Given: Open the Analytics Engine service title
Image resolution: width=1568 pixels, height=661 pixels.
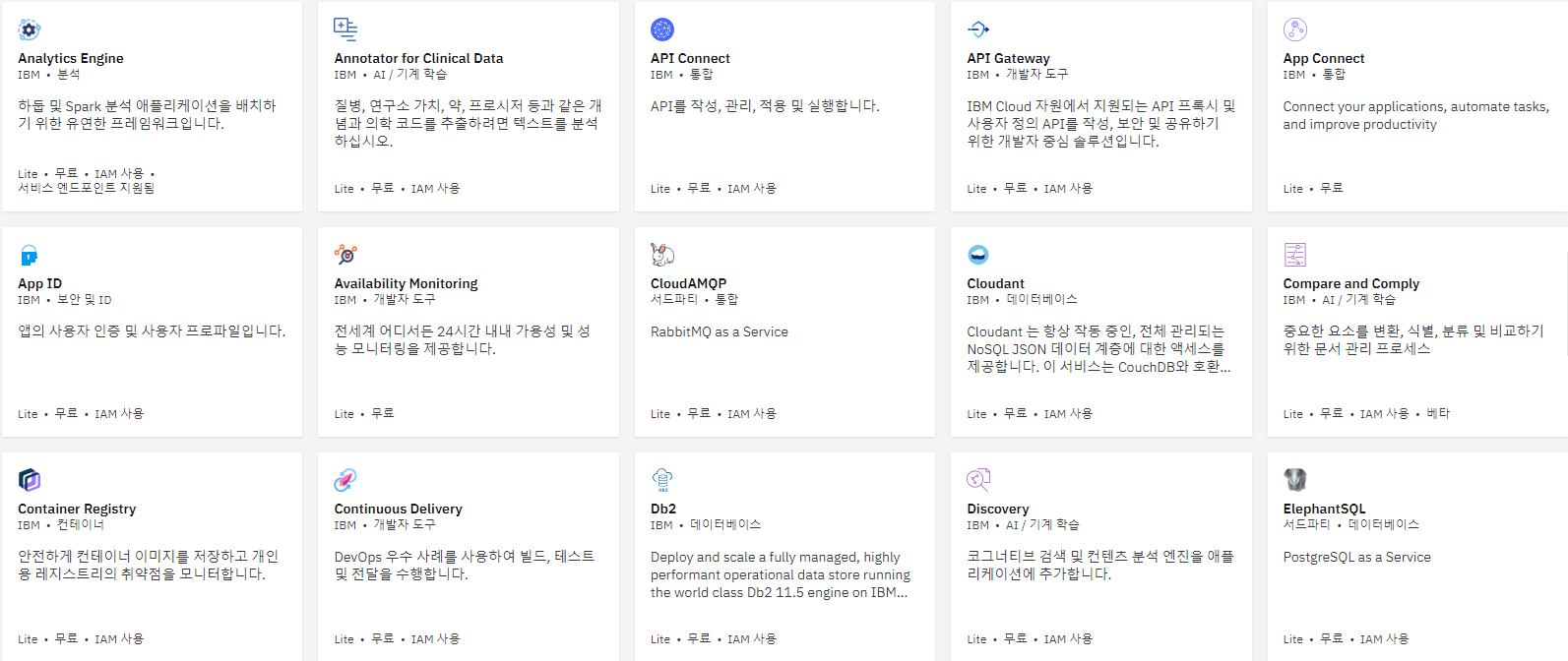Looking at the screenshot, I should click(71, 58).
